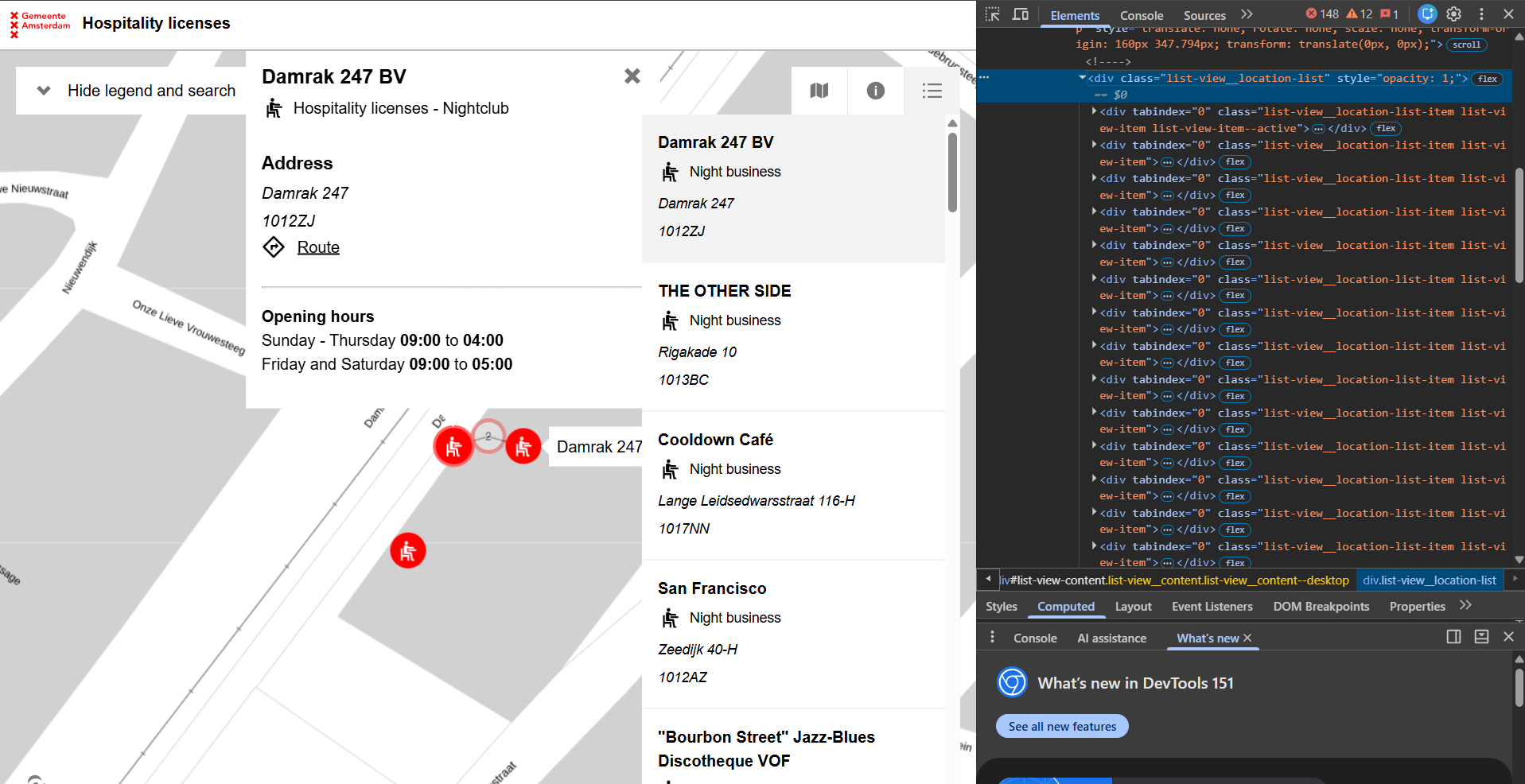Open the map view icon

click(x=819, y=91)
